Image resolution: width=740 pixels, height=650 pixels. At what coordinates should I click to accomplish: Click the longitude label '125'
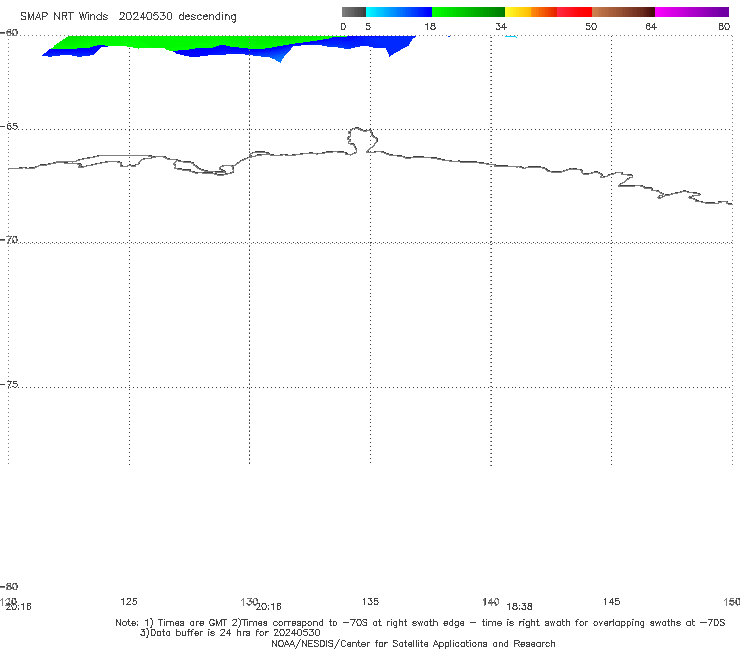pyautogui.click(x=129, y=601)
